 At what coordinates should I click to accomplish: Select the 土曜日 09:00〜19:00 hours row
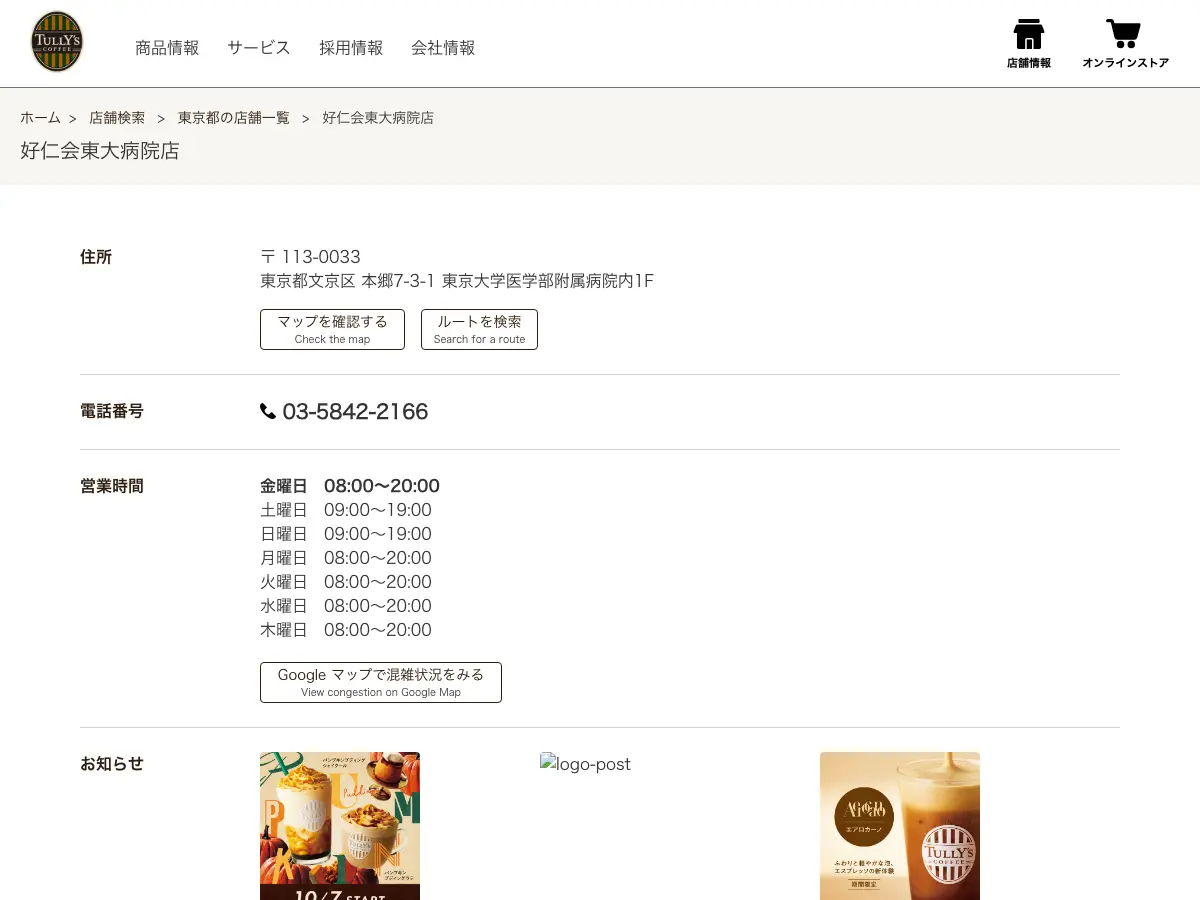(x=346, y=510)
